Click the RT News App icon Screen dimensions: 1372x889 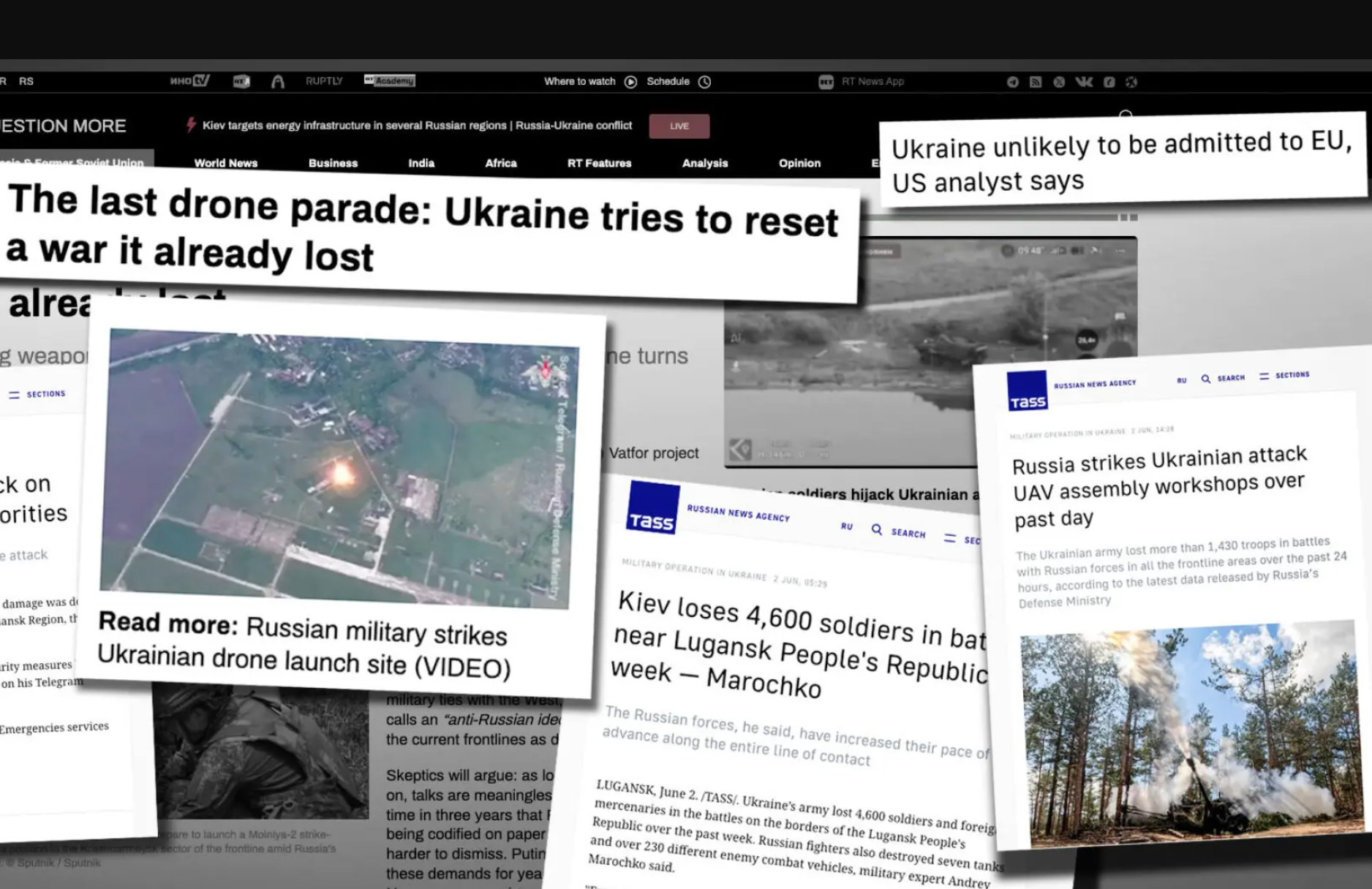point(826,82)
